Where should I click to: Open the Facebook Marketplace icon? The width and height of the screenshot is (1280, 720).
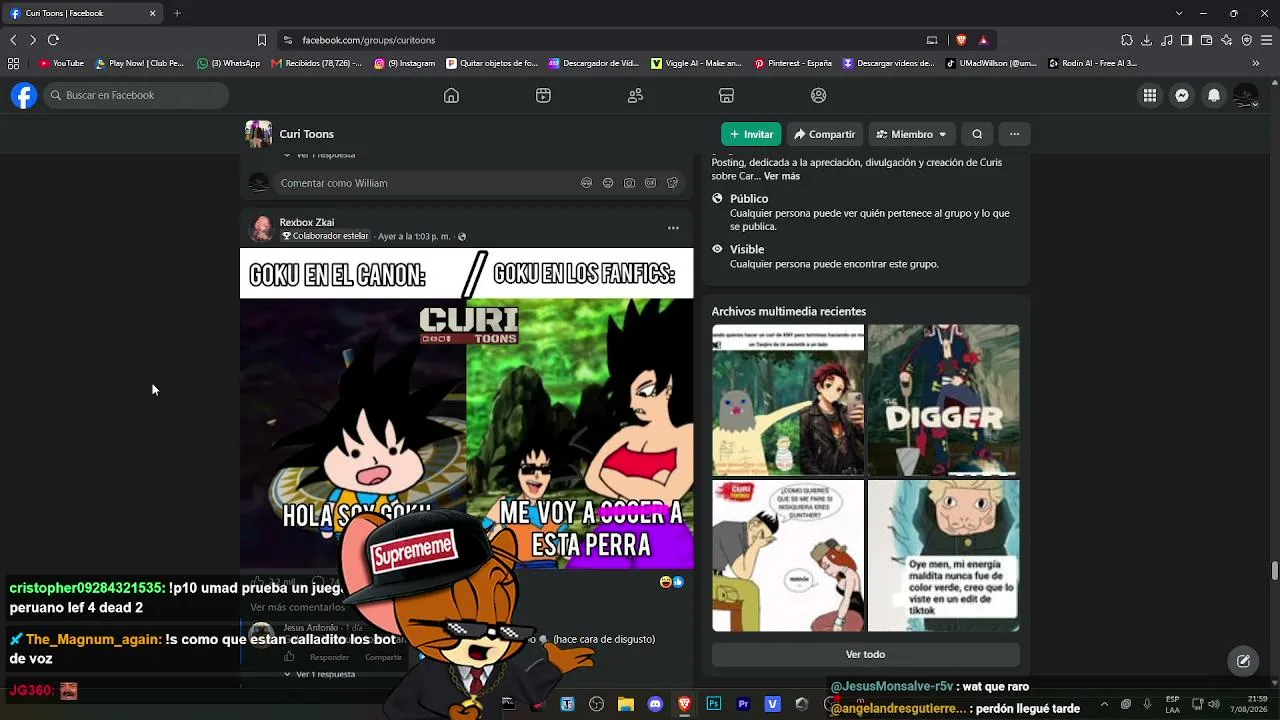pyautogui.click(x=727, y=95)
